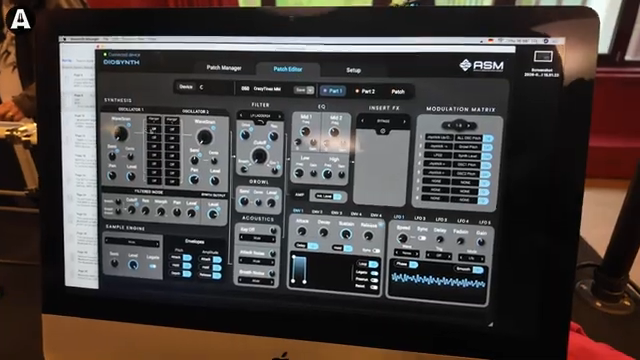This screenshot has height=360, width=640.
Task: Click the EQ High Freq knob
Action: (x=327, y=174)
